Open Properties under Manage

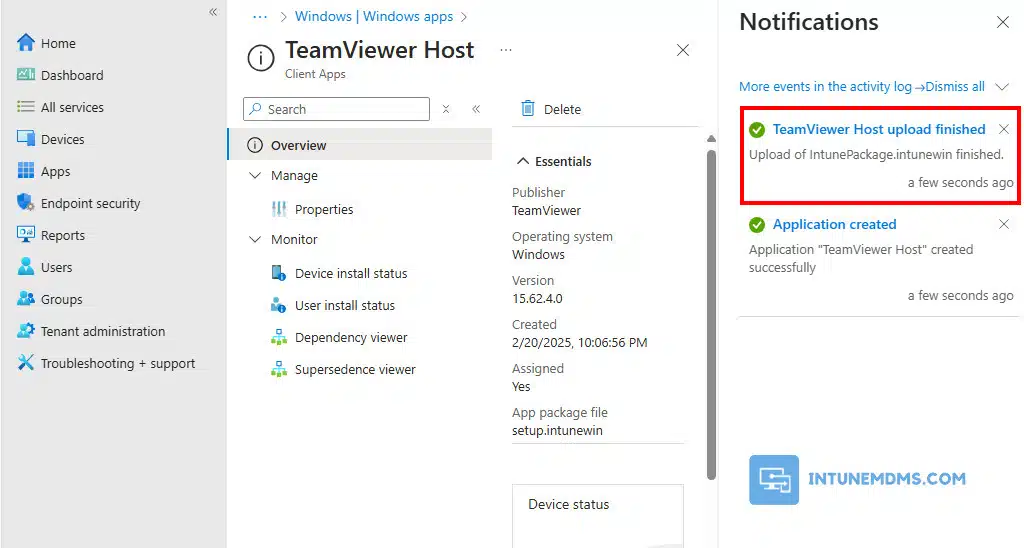(x=323, y=209)
